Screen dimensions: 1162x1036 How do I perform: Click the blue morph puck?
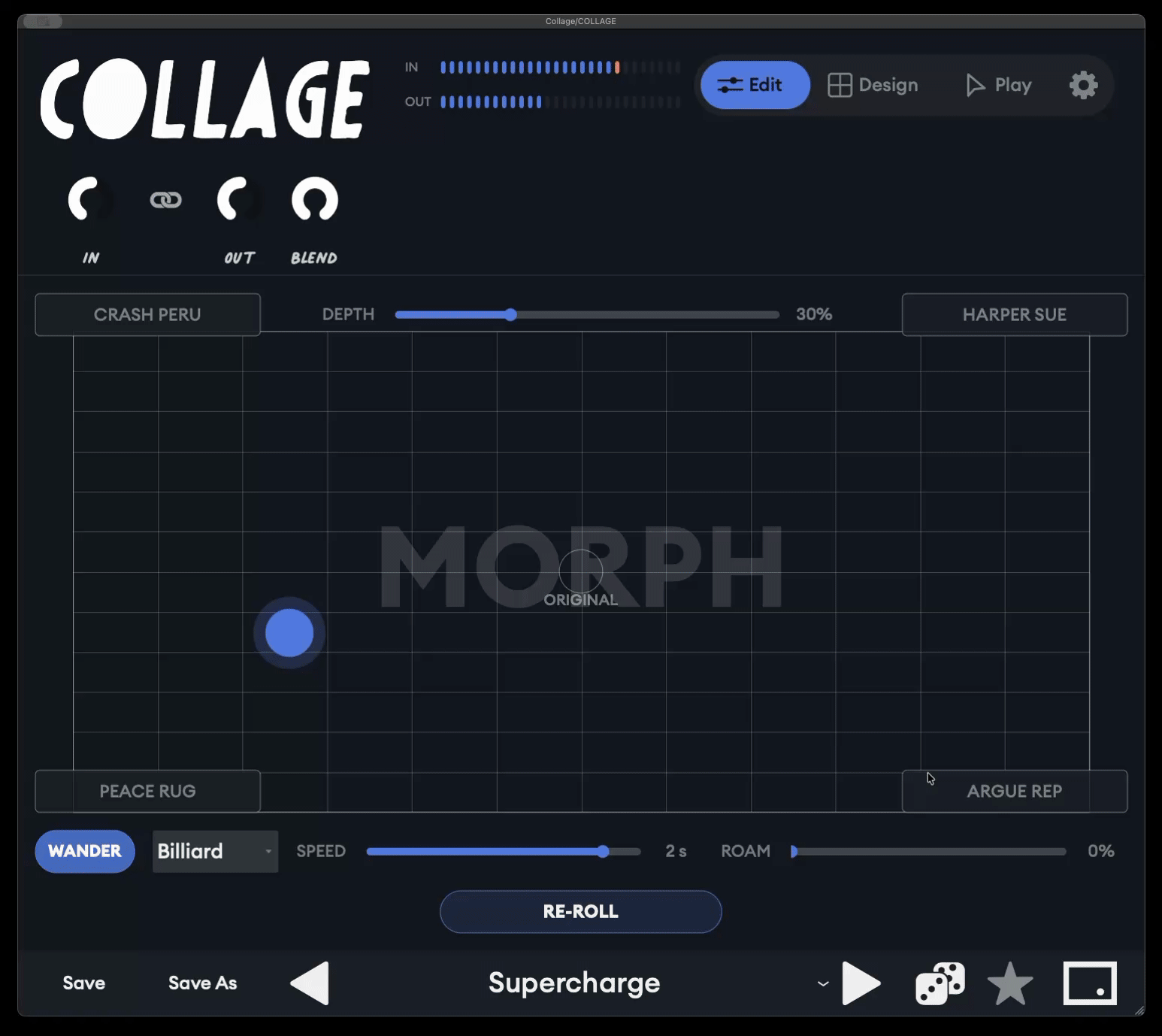coord(289,633)
